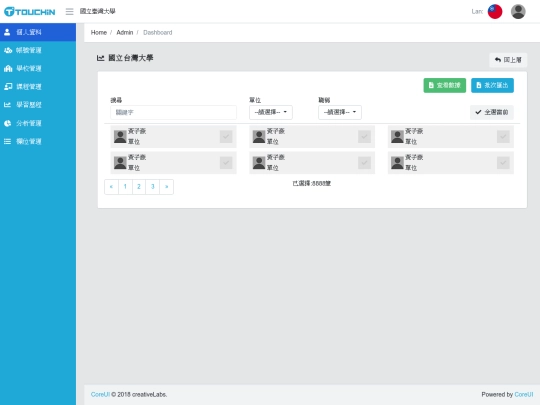Image resolution: width=540 pixels, height=405 pixels.
Task: Open 課程管理 via its course icon
Action: coord(8,86)
